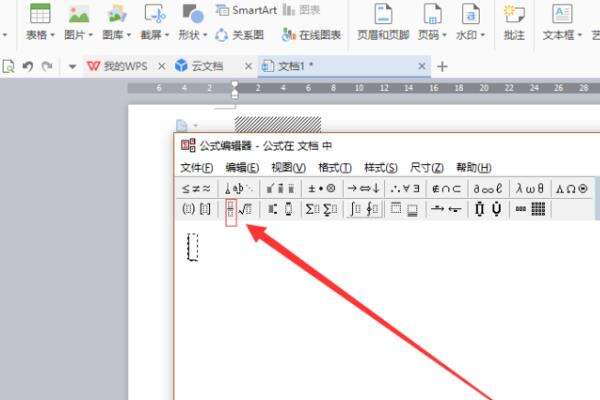Expand the 形状 dropdown arrow
Image resolution: width=600 pixels, height=400 pixels.
coord(205,35)
